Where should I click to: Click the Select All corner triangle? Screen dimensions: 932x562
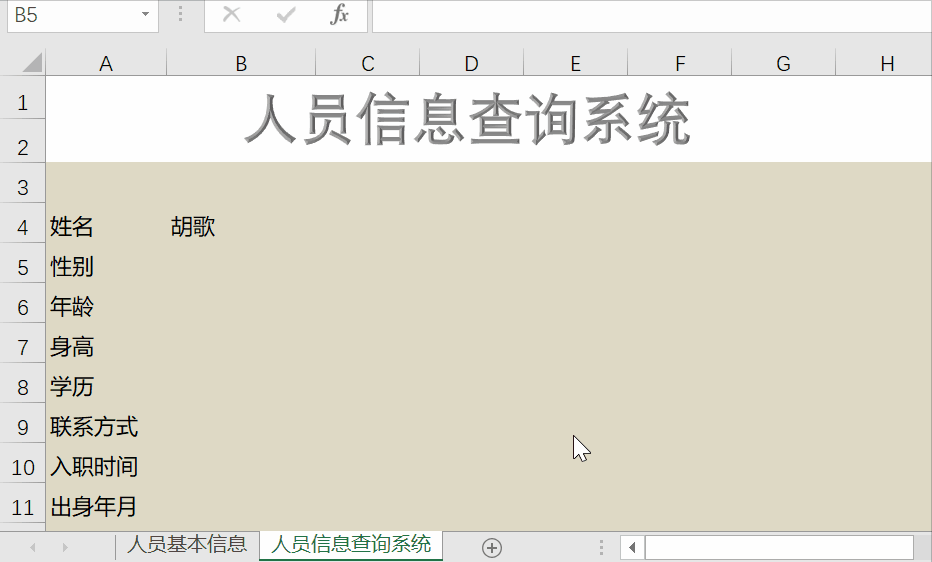[32, 62]
